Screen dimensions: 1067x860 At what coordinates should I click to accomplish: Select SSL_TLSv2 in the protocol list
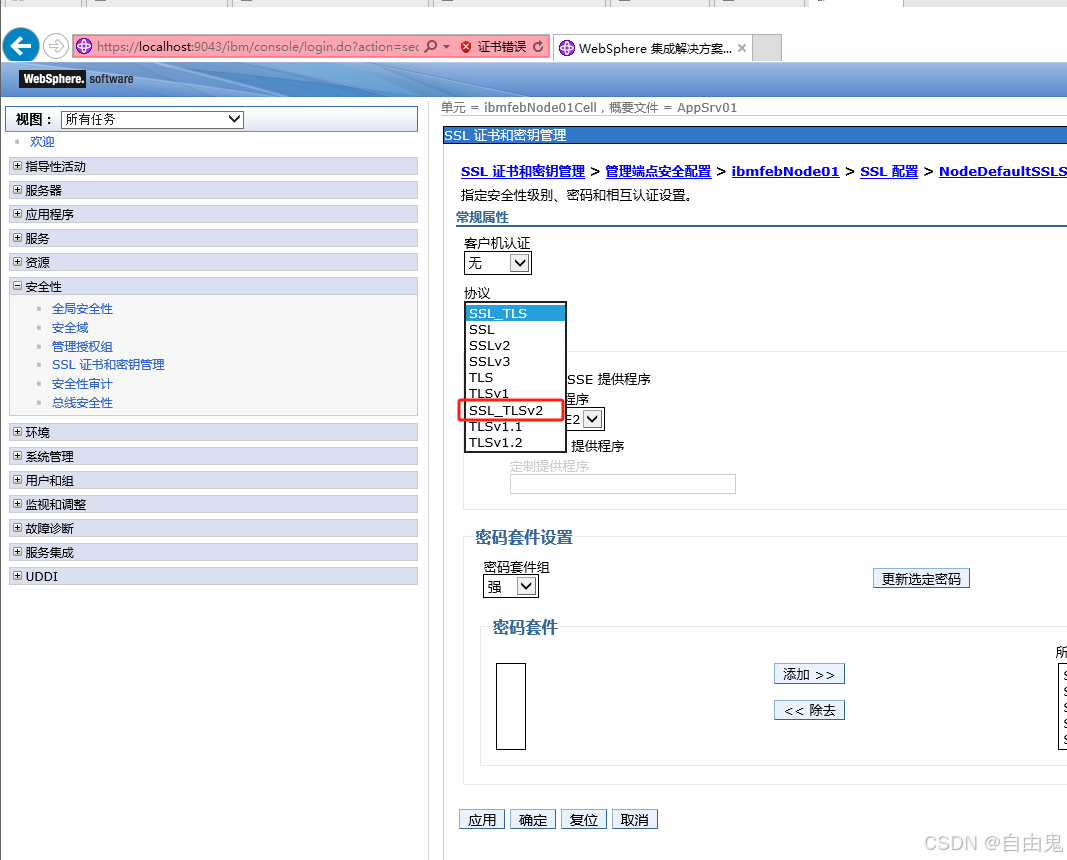pyautogui.click(x=515, y=410)
